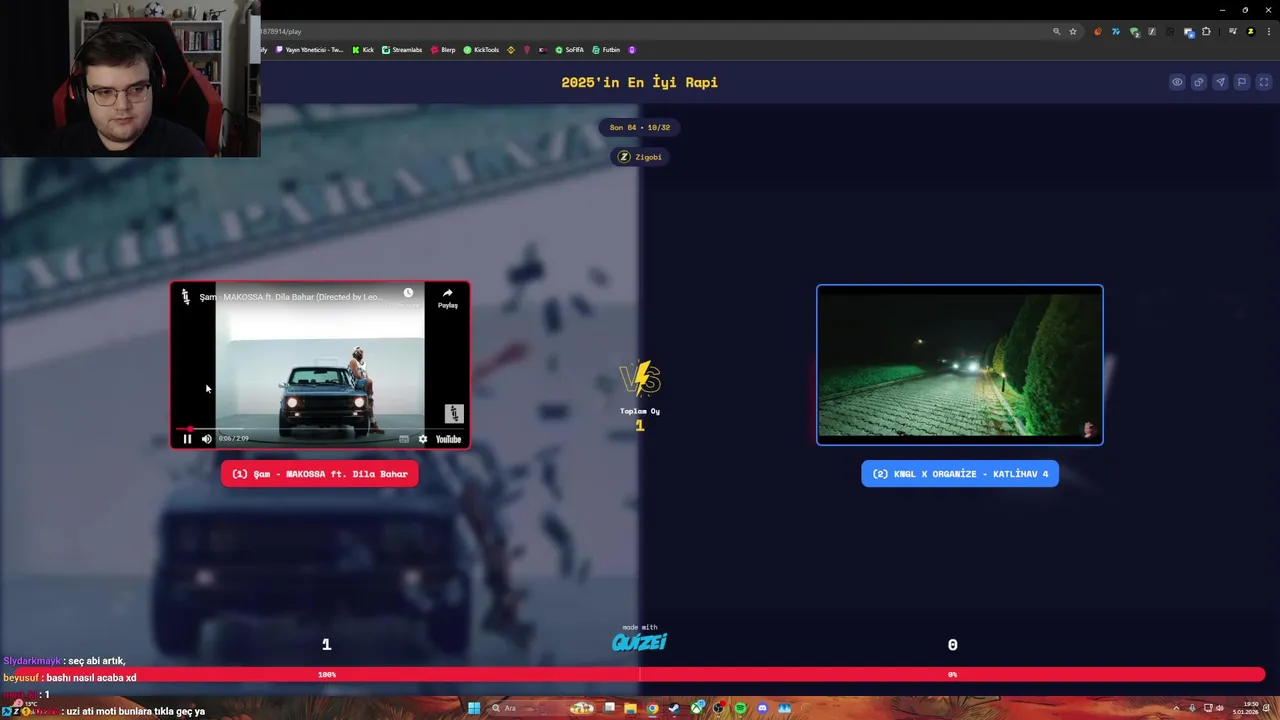Click the flag report icon

[1242, 82]
